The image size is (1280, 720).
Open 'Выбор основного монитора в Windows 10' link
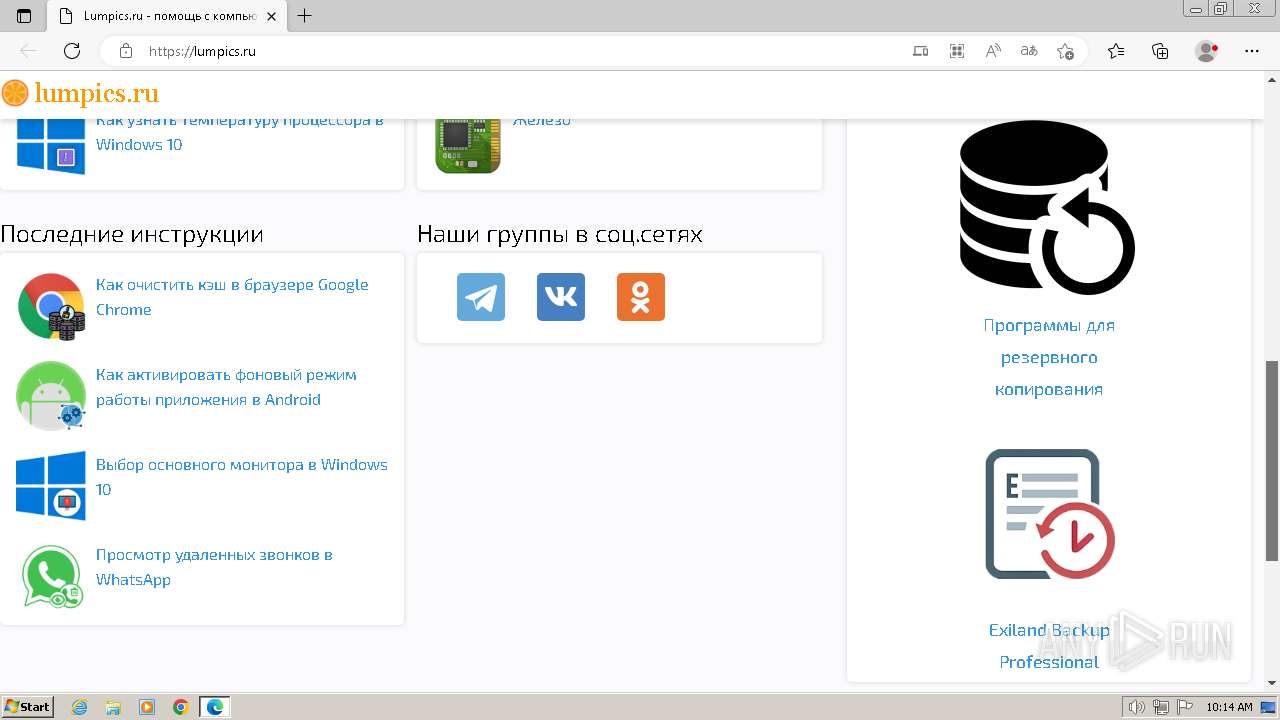242,477
